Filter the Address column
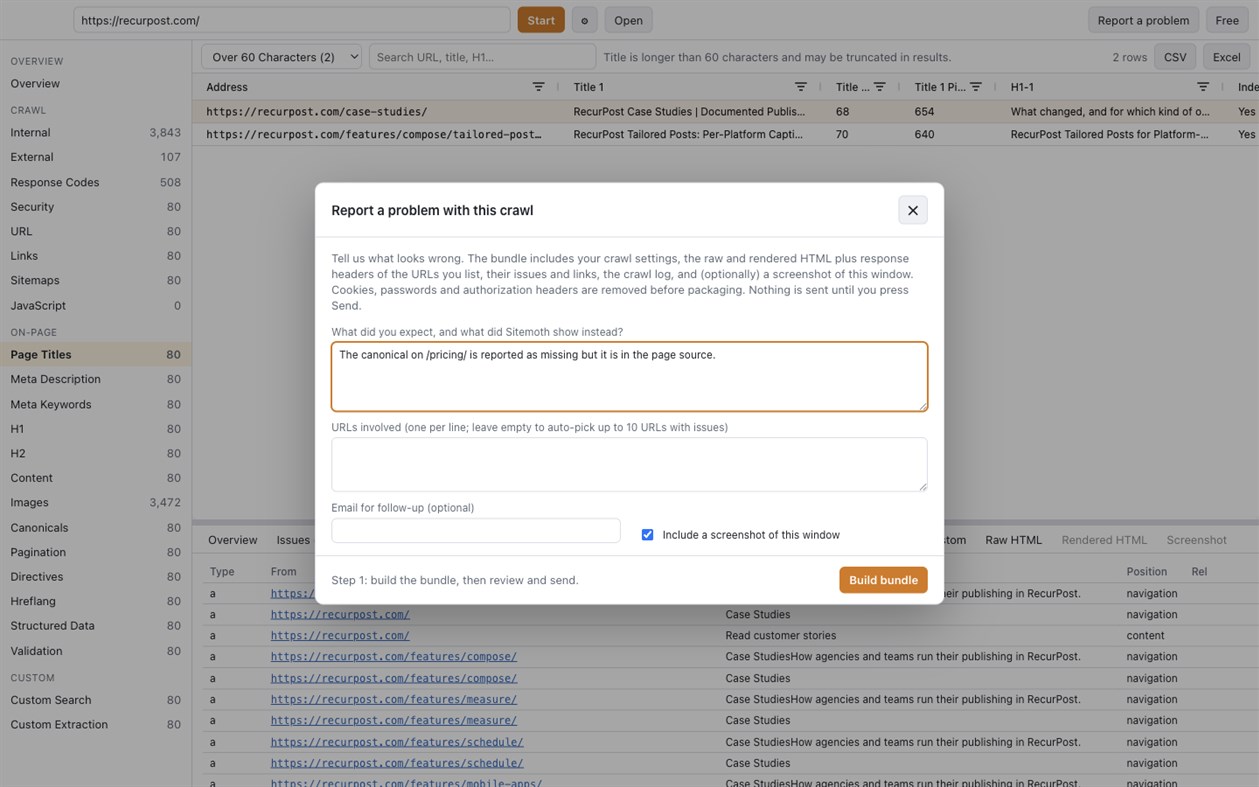The image size is (1259, 787). tap(538, 87)
